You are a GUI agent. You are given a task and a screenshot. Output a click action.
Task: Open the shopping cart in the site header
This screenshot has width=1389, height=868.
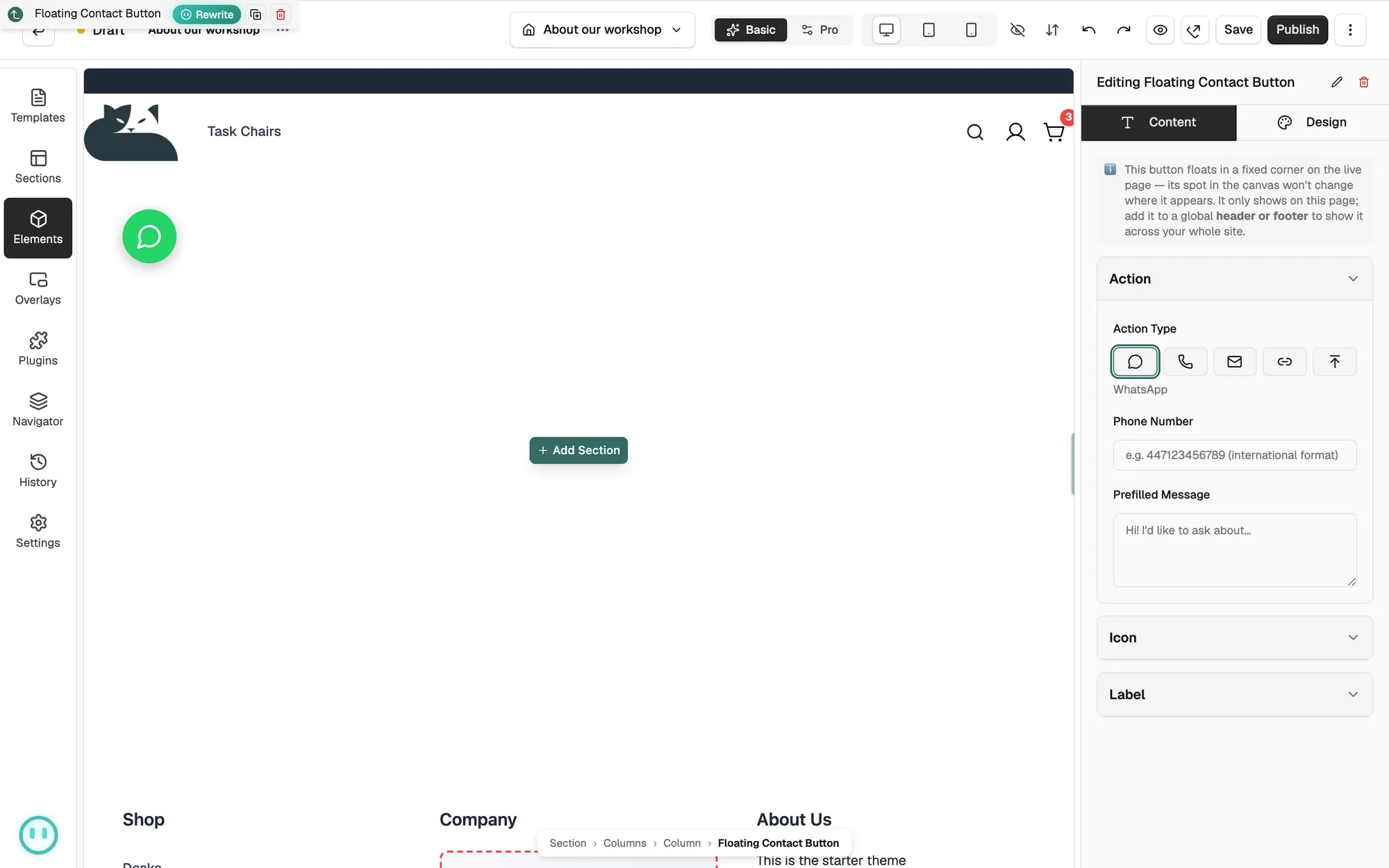pyautogui.click(x=1054, y=132)
